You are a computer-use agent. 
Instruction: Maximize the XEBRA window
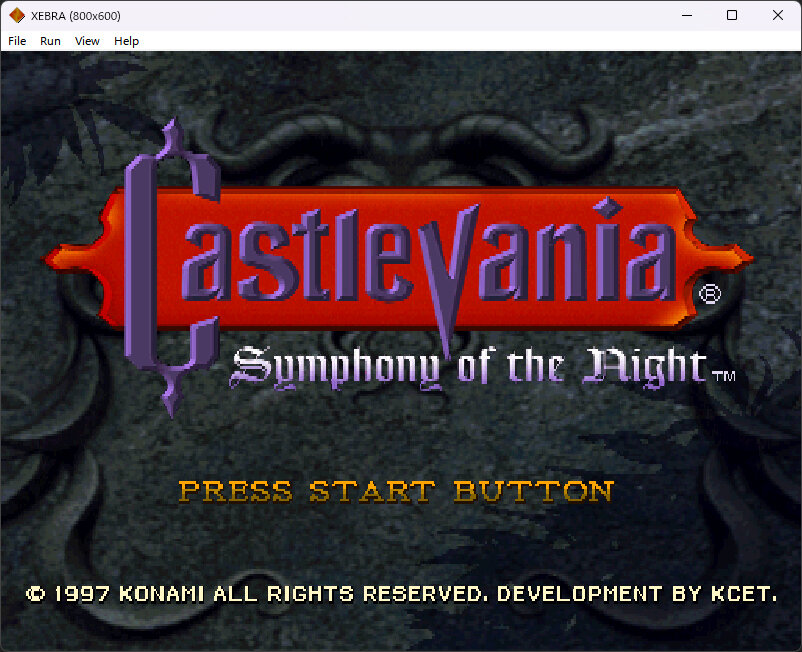(x=732, y=15)
